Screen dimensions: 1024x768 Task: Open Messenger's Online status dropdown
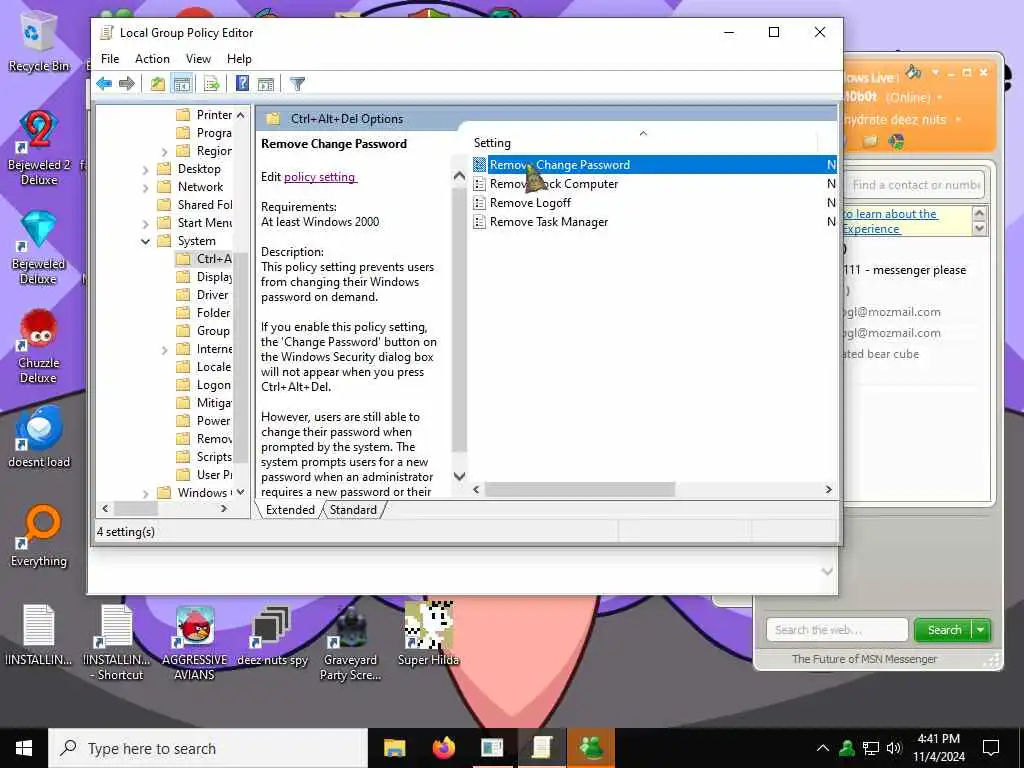tap(939, 97)
